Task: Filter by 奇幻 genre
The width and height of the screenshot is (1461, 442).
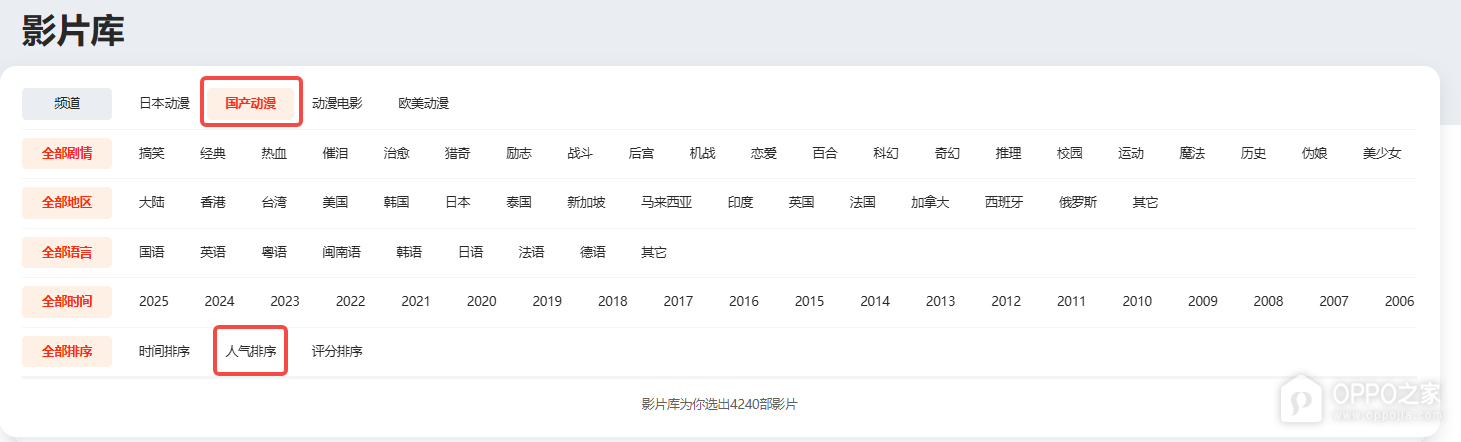Action: click(x=948, y=153)
